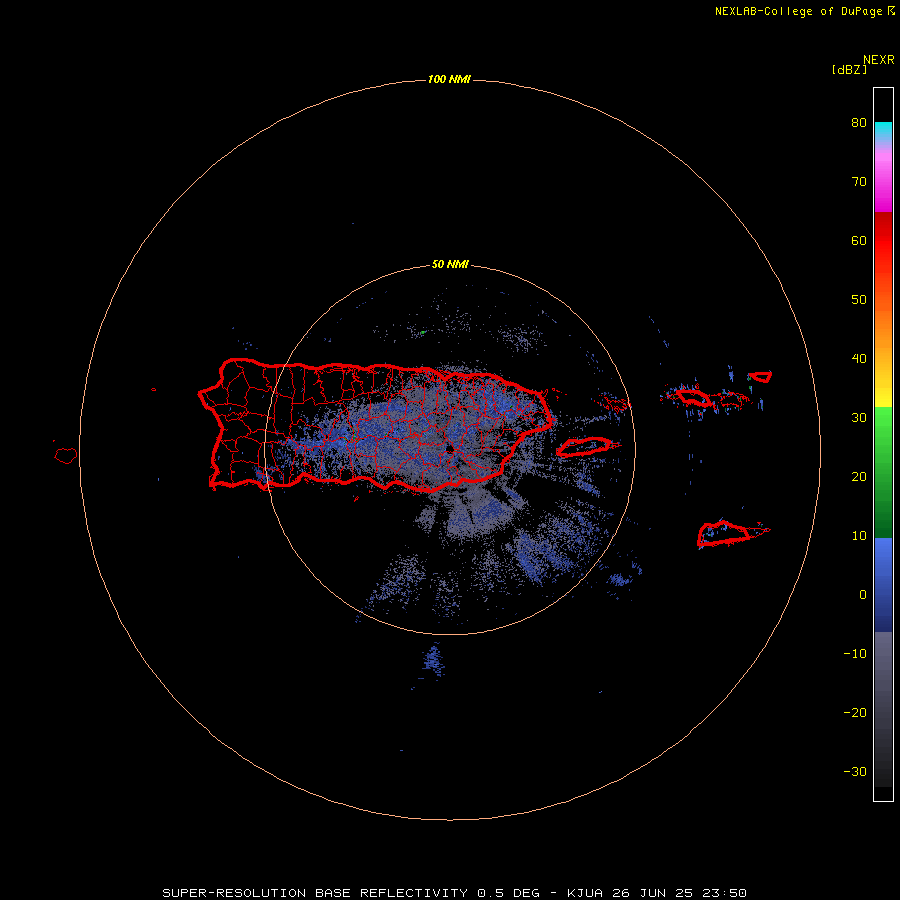Select the 10 tick label on the scale
The width and height of the screenshot is (900, 900).
point(859,536)
